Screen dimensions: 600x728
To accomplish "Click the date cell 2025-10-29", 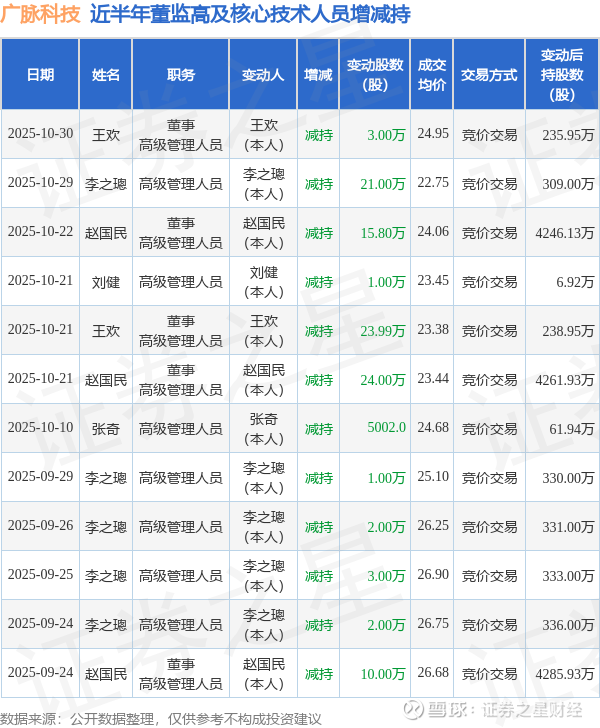I will click(40, 183).
